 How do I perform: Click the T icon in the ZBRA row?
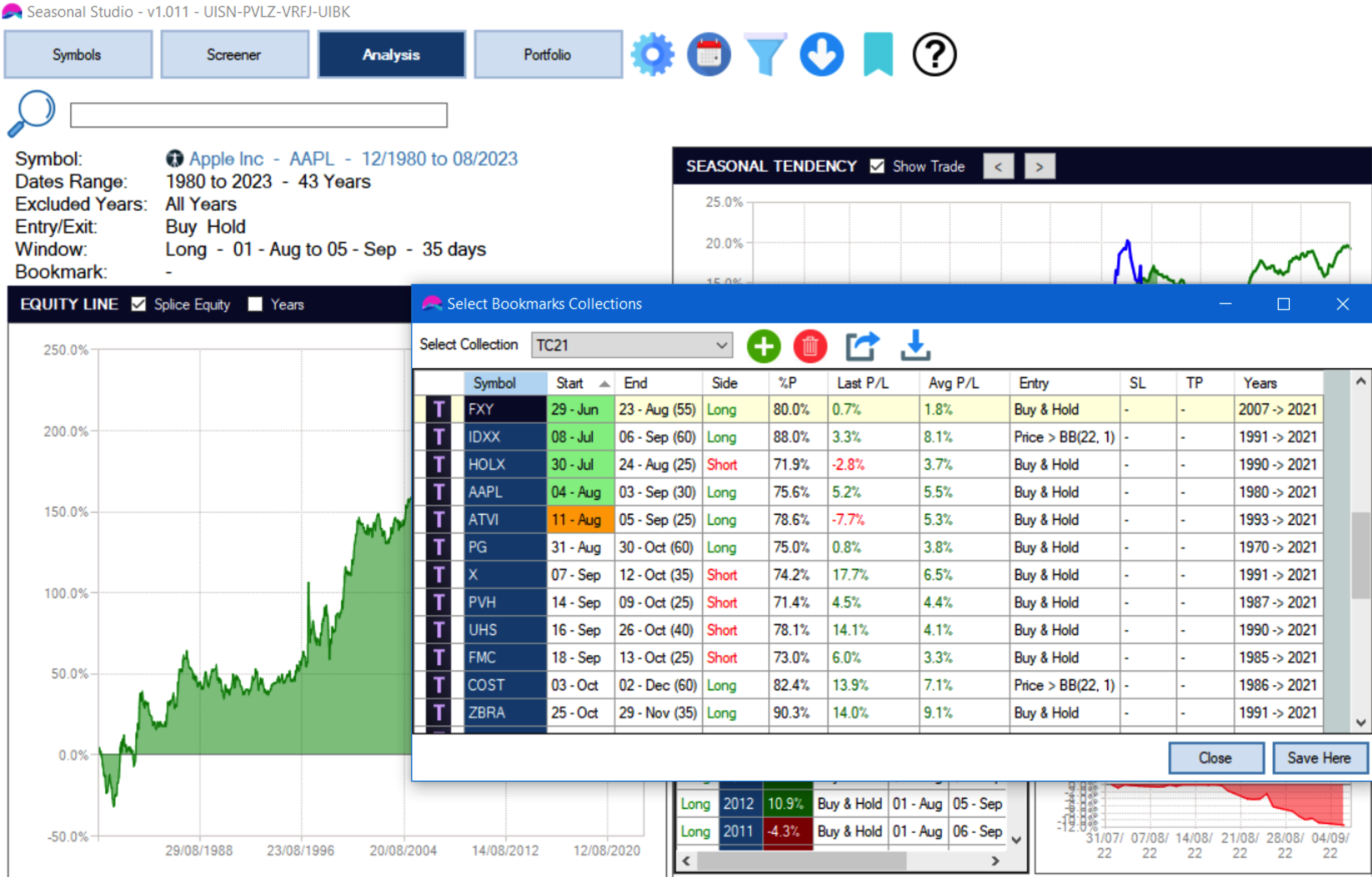click(x=438, y=713)
